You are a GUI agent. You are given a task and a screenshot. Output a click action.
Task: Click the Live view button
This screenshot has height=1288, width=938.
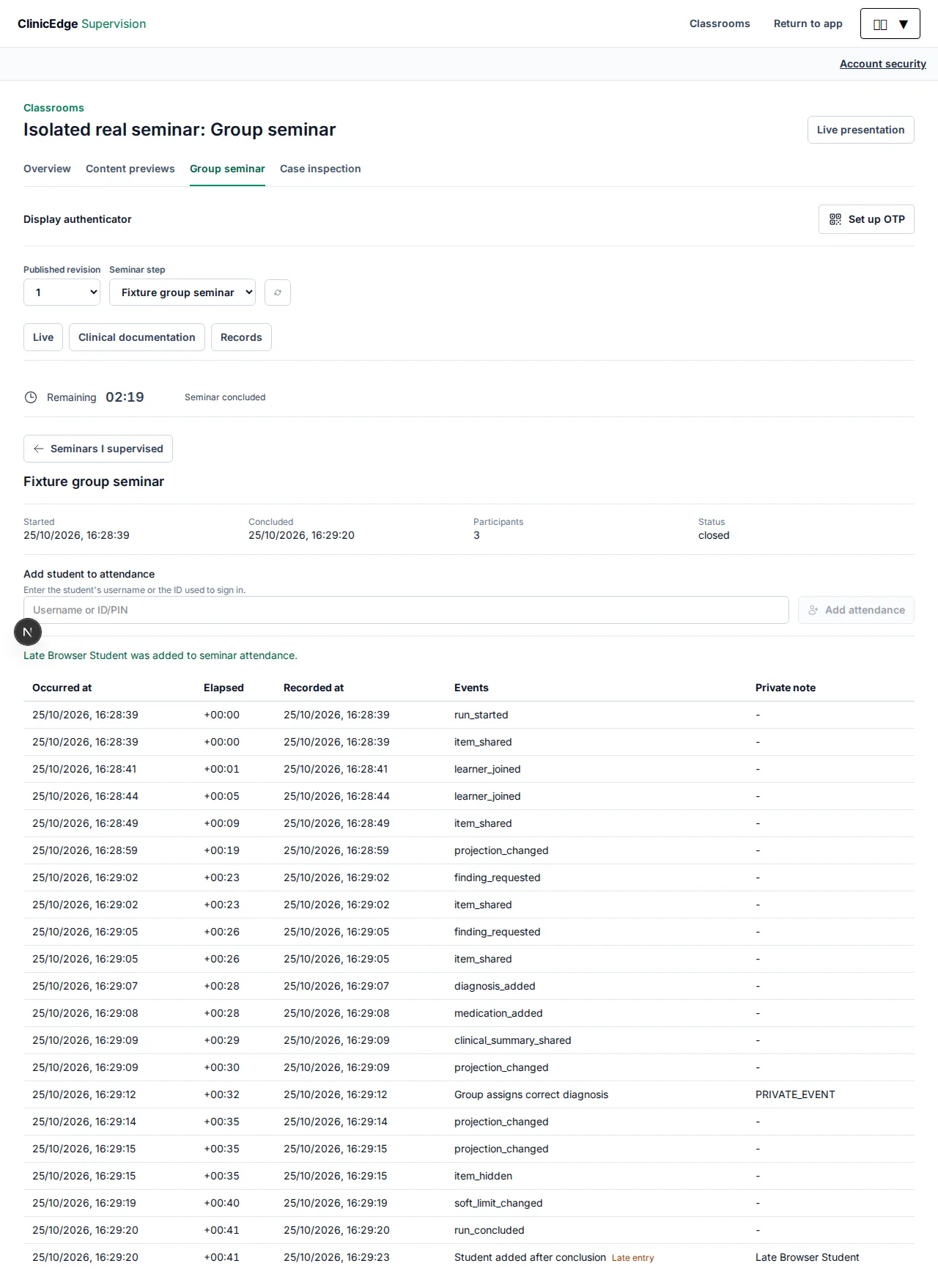pos(43,337)
